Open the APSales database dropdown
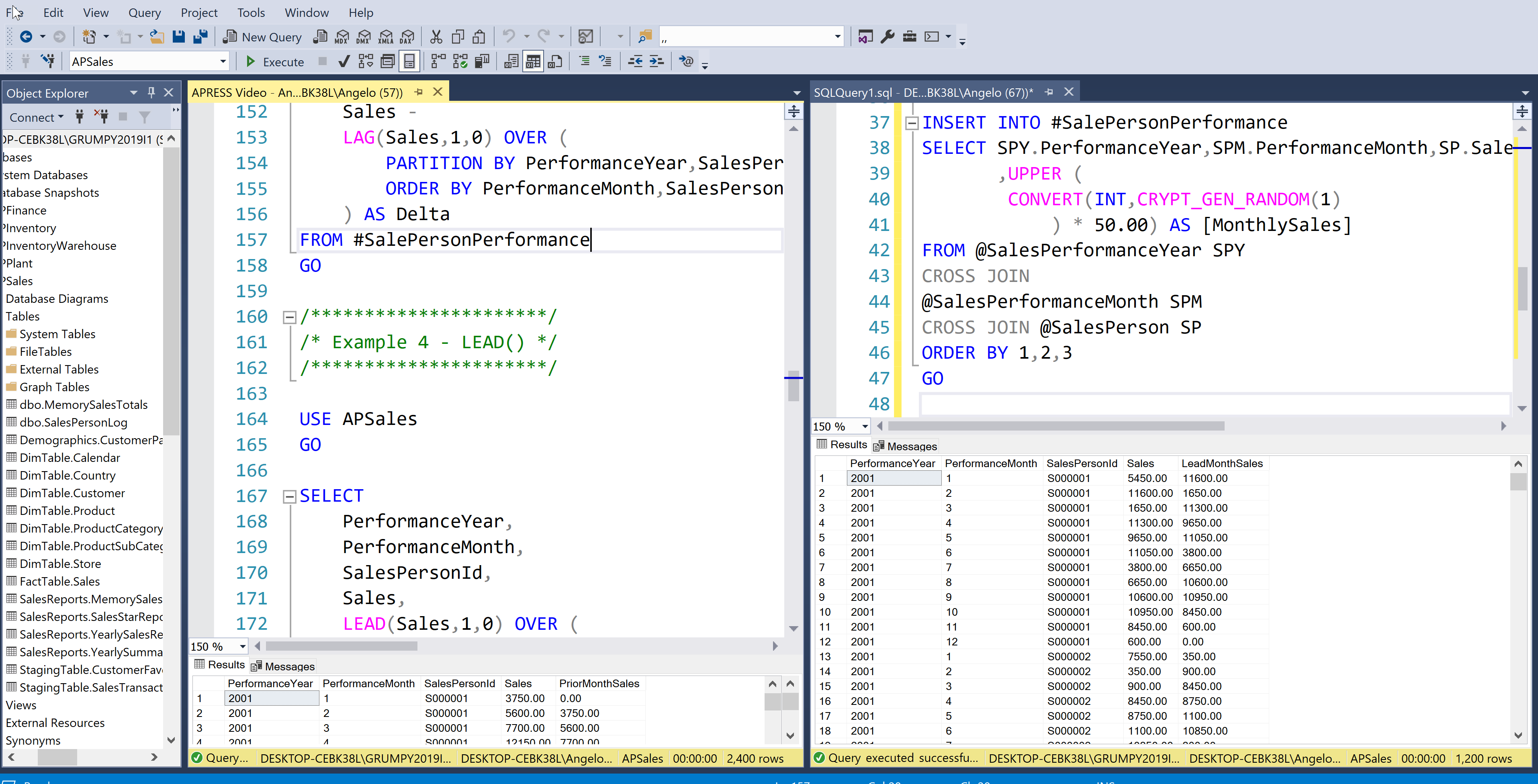This screenshot has width=1538, height=784. point(223,61)
